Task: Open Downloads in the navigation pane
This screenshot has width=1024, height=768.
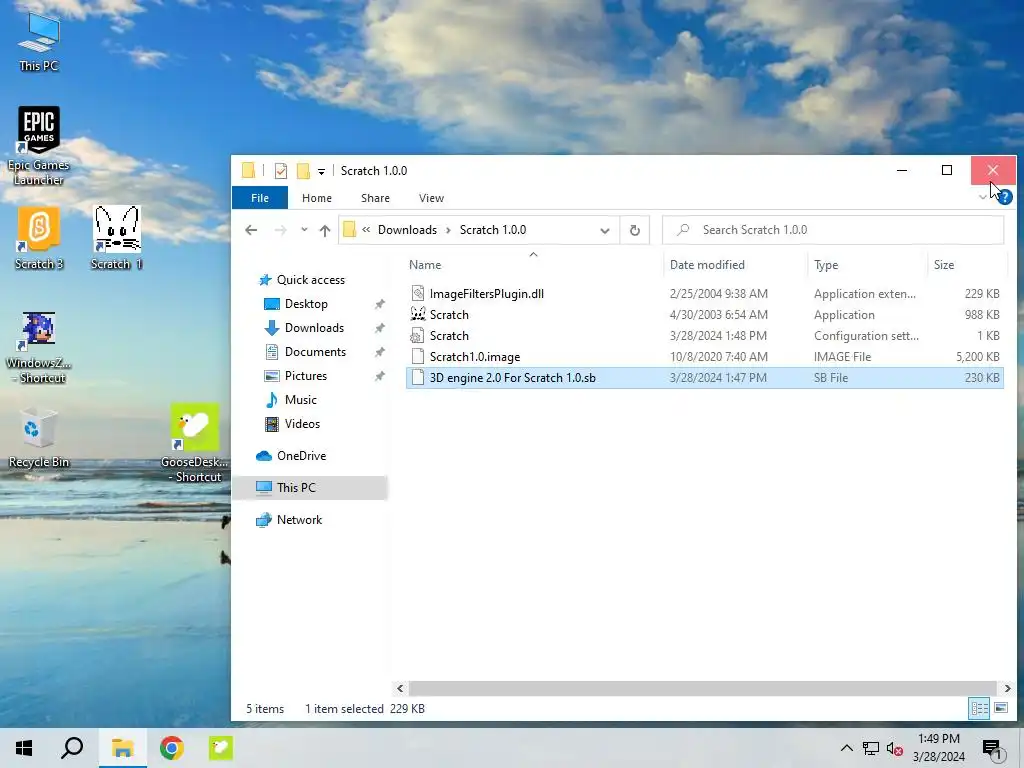Action: point(314,328)
